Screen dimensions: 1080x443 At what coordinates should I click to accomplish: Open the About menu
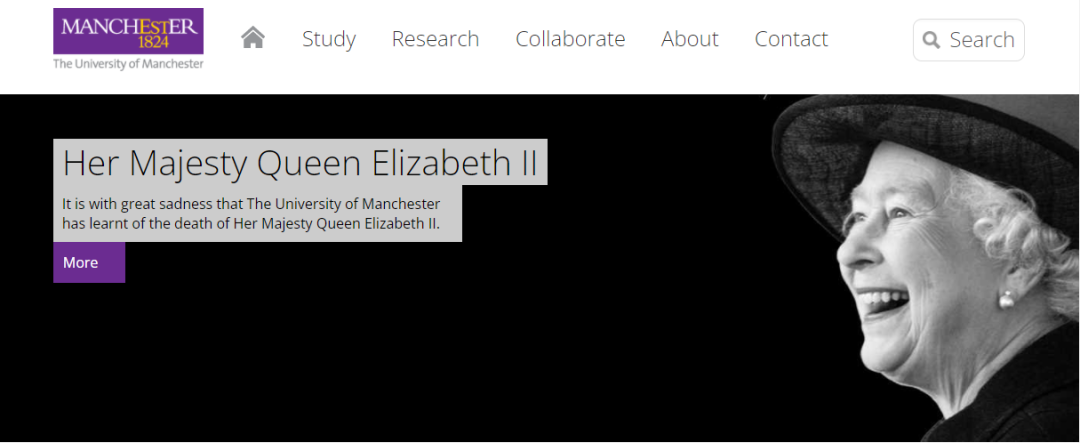coord(690,39)
